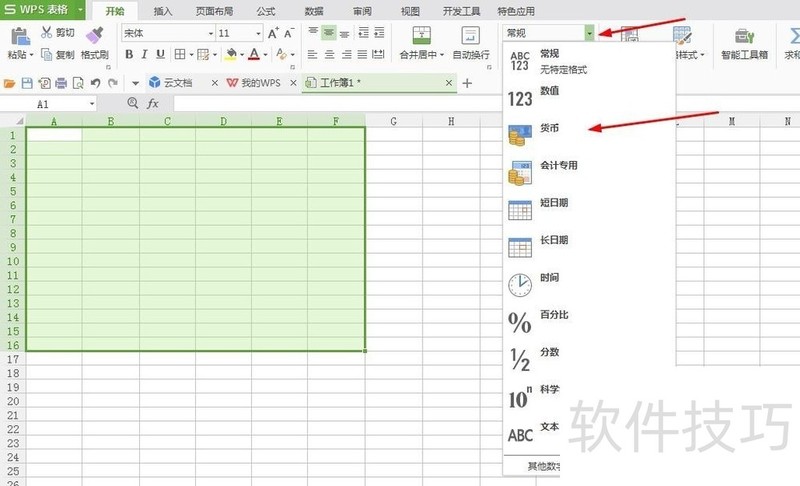The image size is (800, 486).
Task: Click the print icon in quick toolbar
Action: pyautogui.click(x=61, y=83)
